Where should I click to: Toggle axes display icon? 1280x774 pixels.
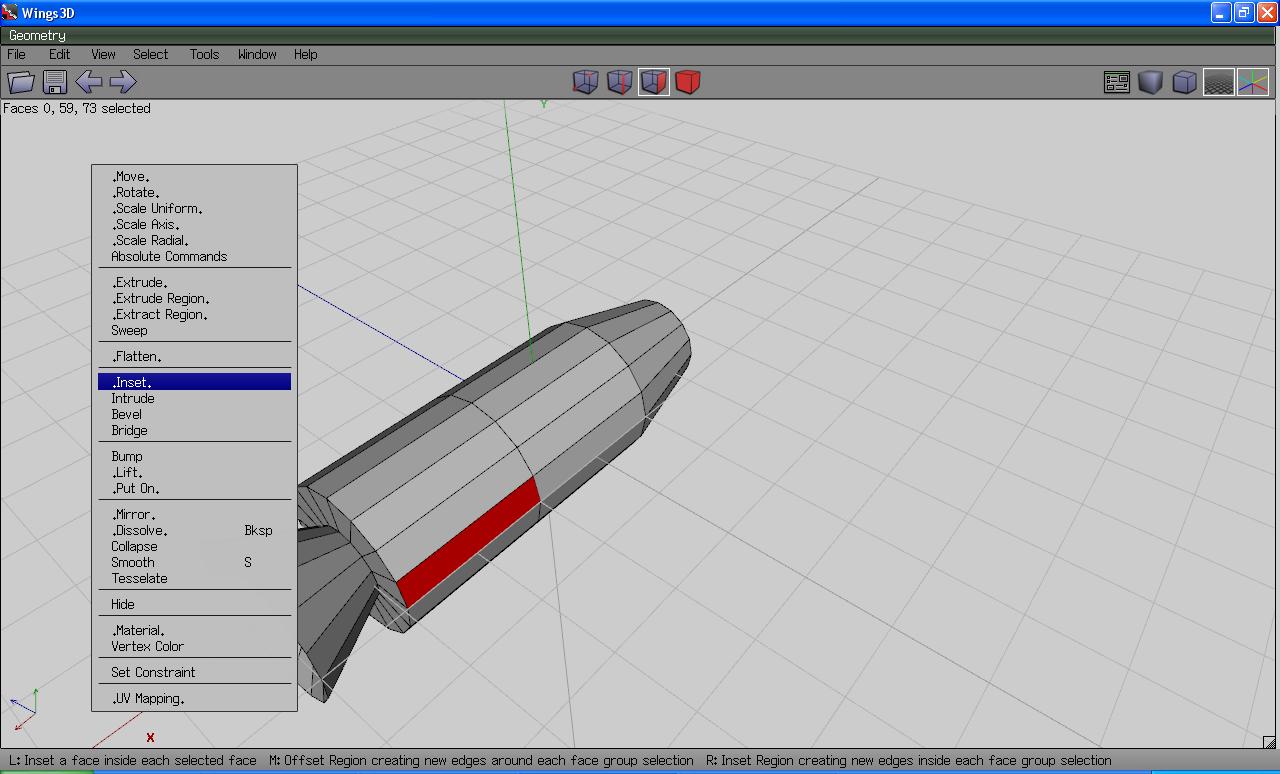coord(1252,82)
